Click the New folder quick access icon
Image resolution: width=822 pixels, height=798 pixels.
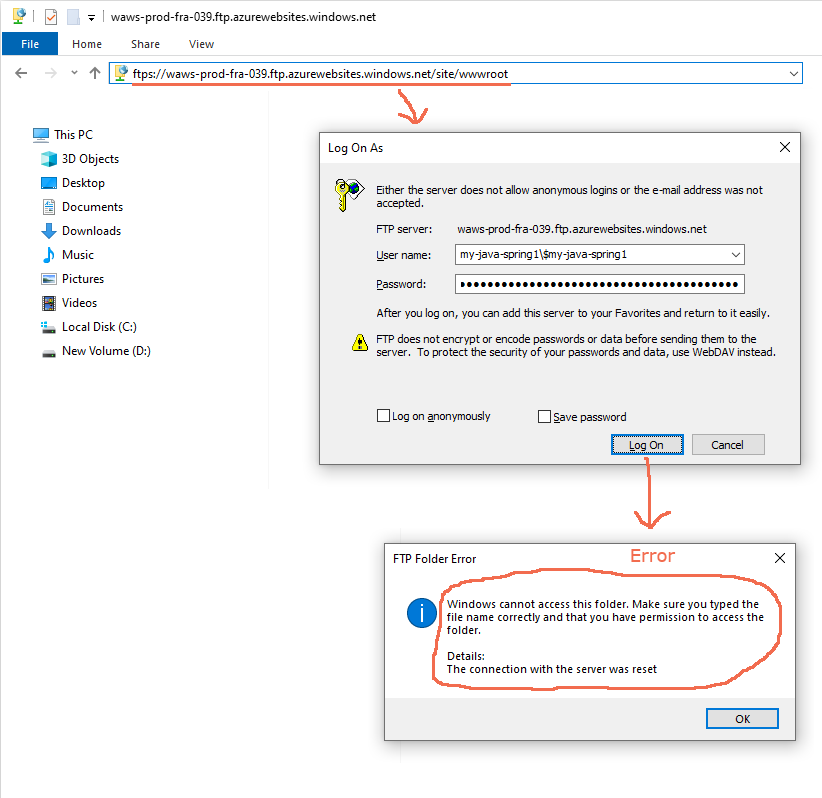click(x=73, y=17)
